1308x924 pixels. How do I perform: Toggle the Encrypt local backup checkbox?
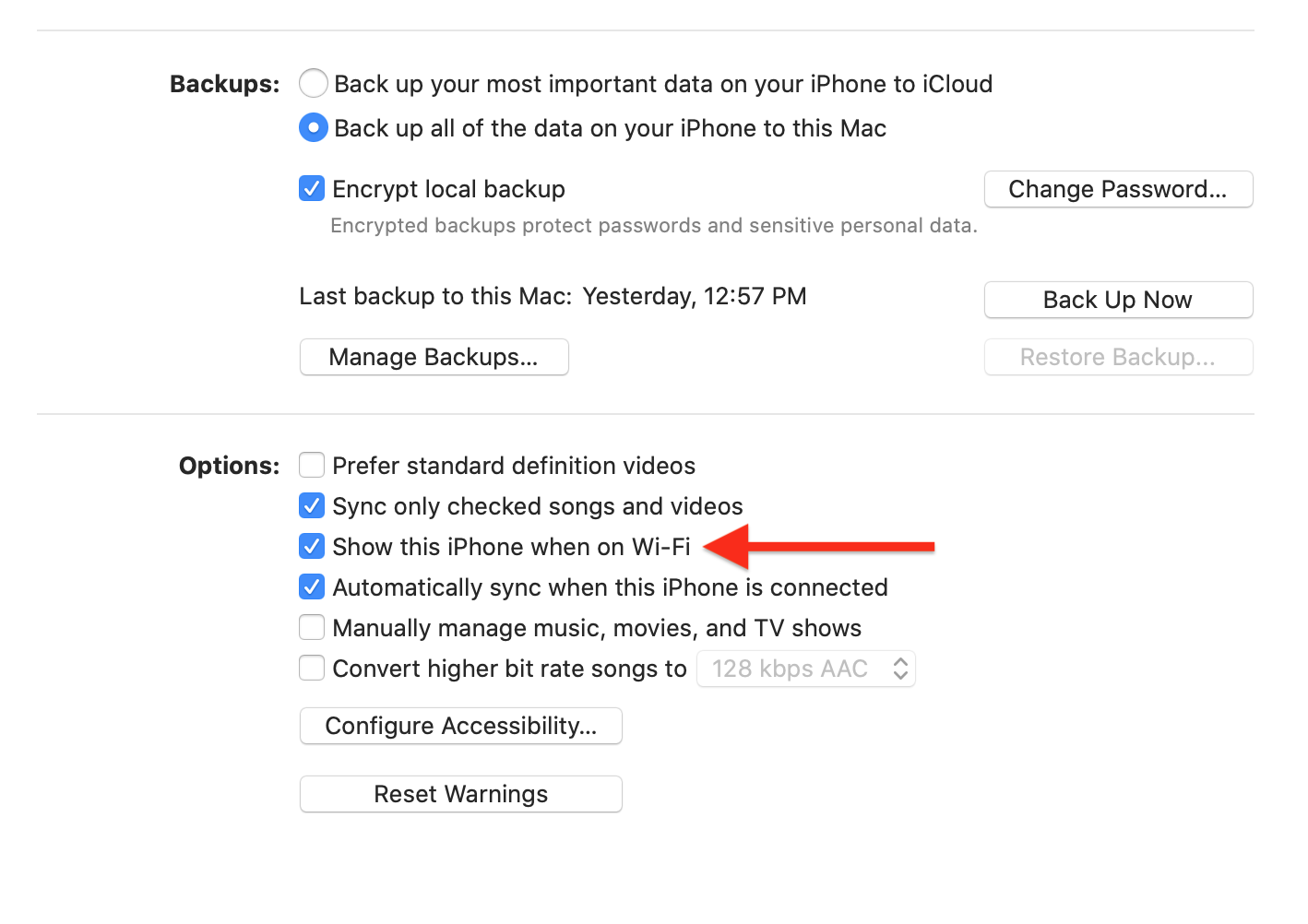point(312,189)
